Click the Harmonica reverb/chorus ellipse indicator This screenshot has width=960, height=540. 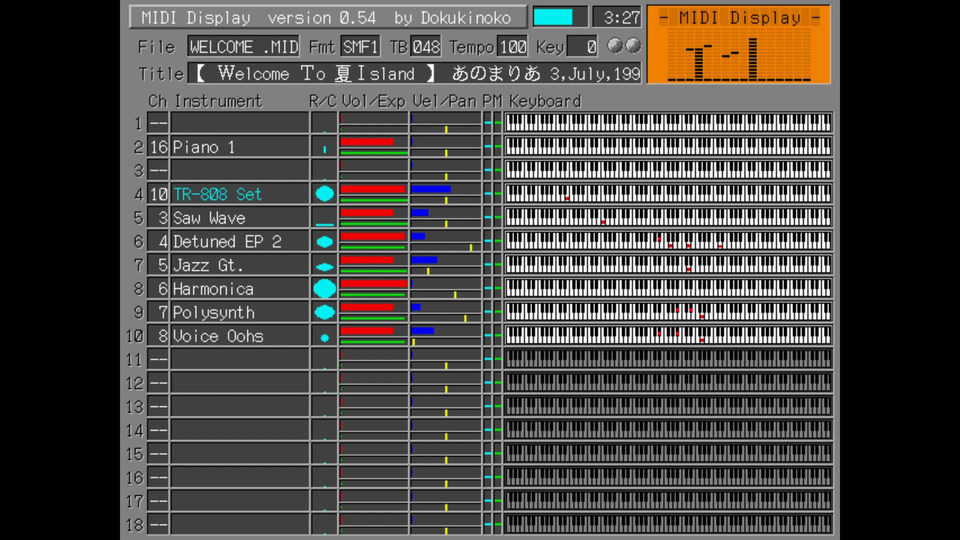coord(324,289)
